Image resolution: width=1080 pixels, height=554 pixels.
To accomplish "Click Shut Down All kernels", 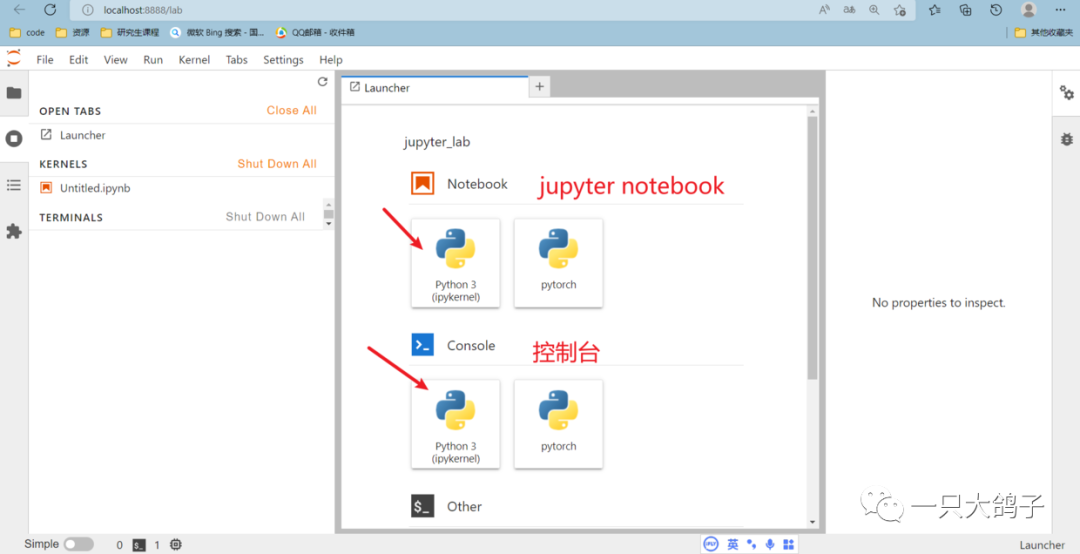I will [277, 163].
